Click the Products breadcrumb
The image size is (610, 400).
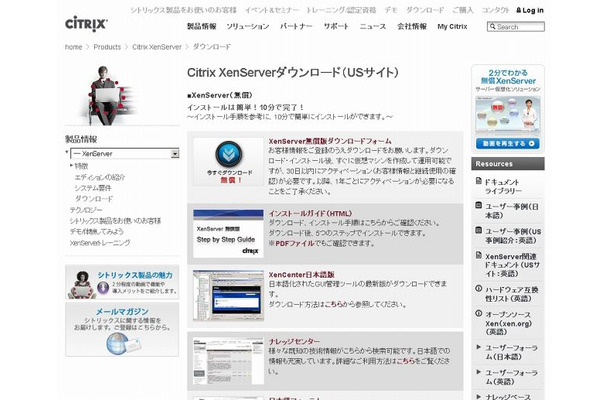[x=107, y=47]
